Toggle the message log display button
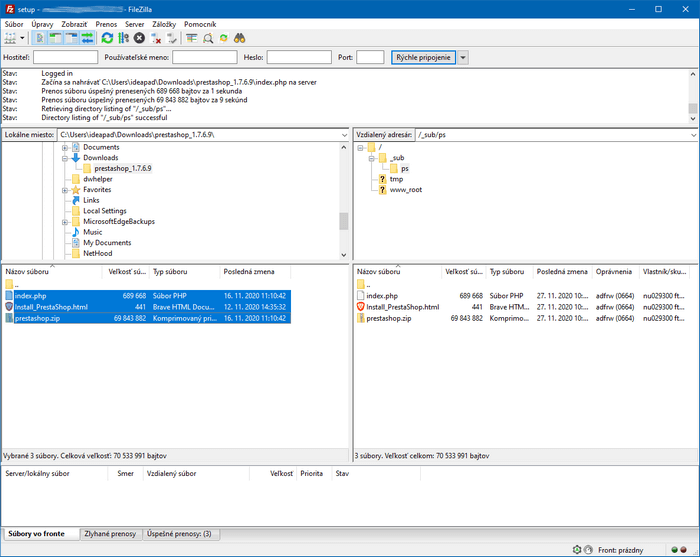700x557 pixels. tap(40, 38)
